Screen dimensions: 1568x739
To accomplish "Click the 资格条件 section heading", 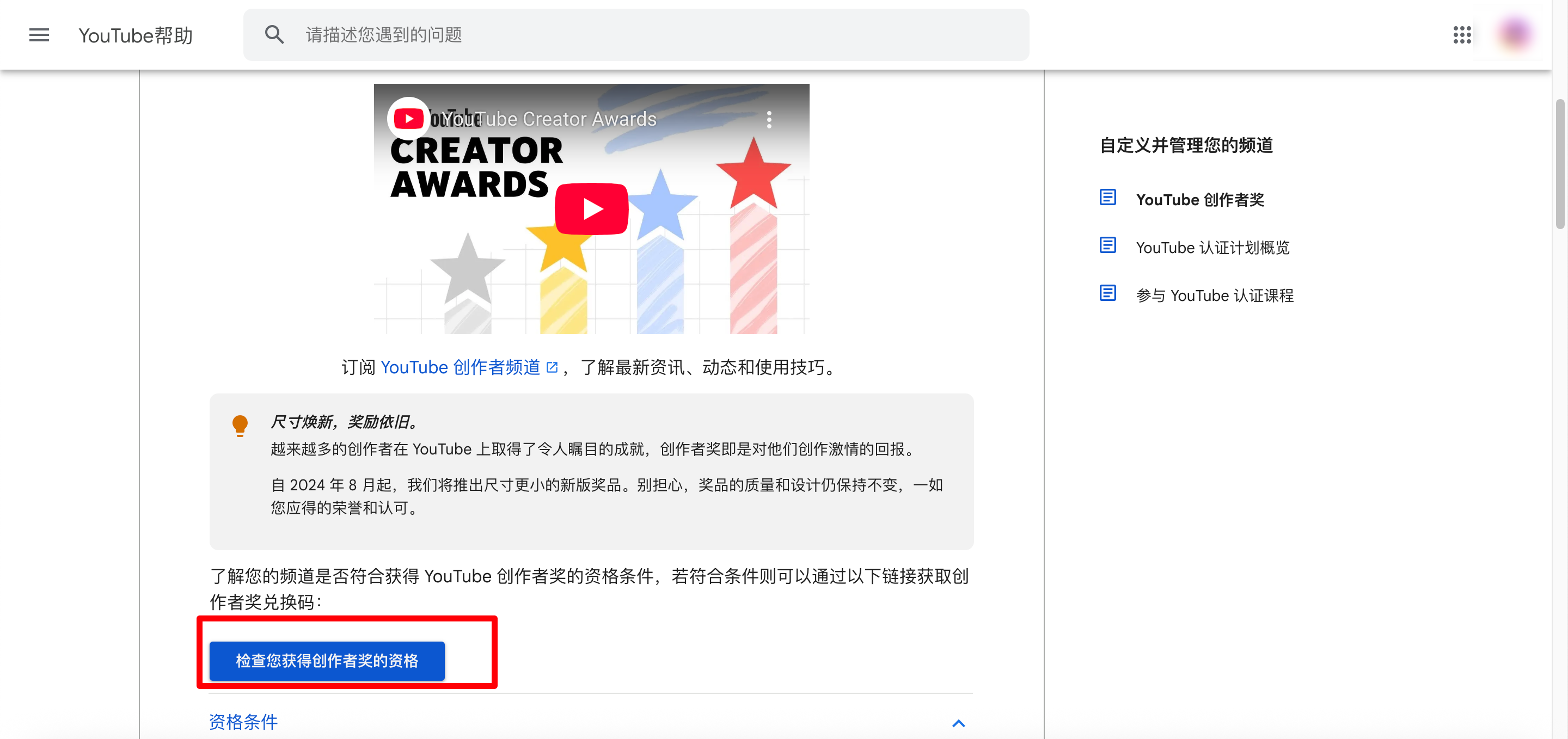I will 243,722.
